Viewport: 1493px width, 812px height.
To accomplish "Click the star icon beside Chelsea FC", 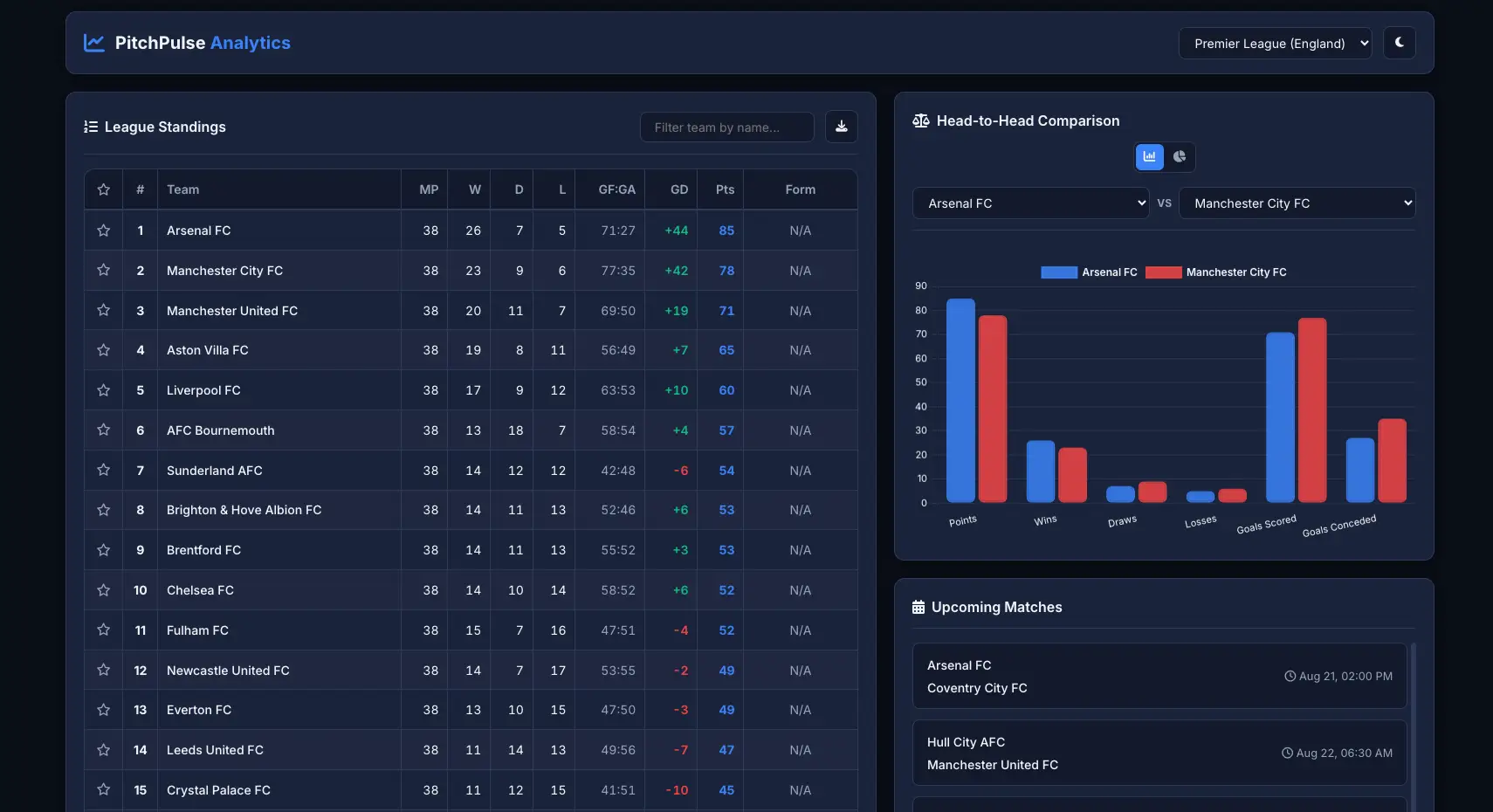I will 104,590.
